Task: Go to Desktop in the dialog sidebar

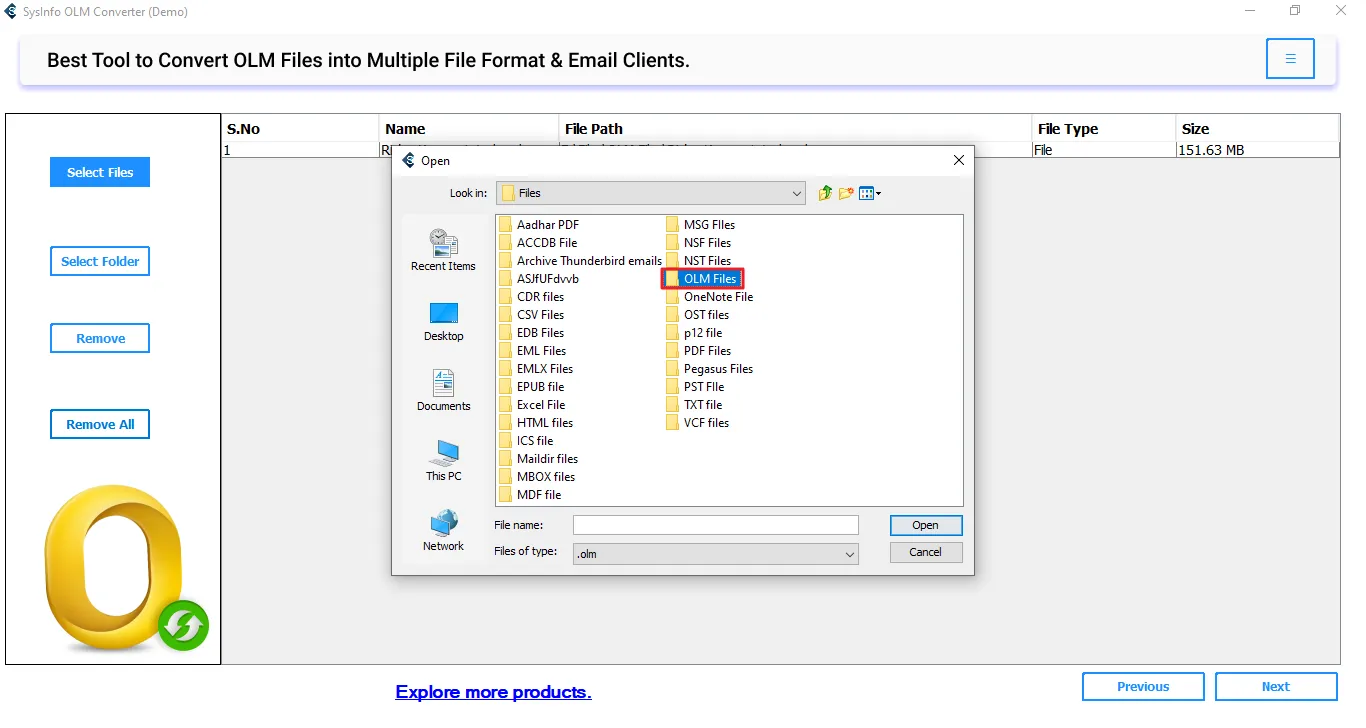Action: pyautogui.click(x=443, y=322)
